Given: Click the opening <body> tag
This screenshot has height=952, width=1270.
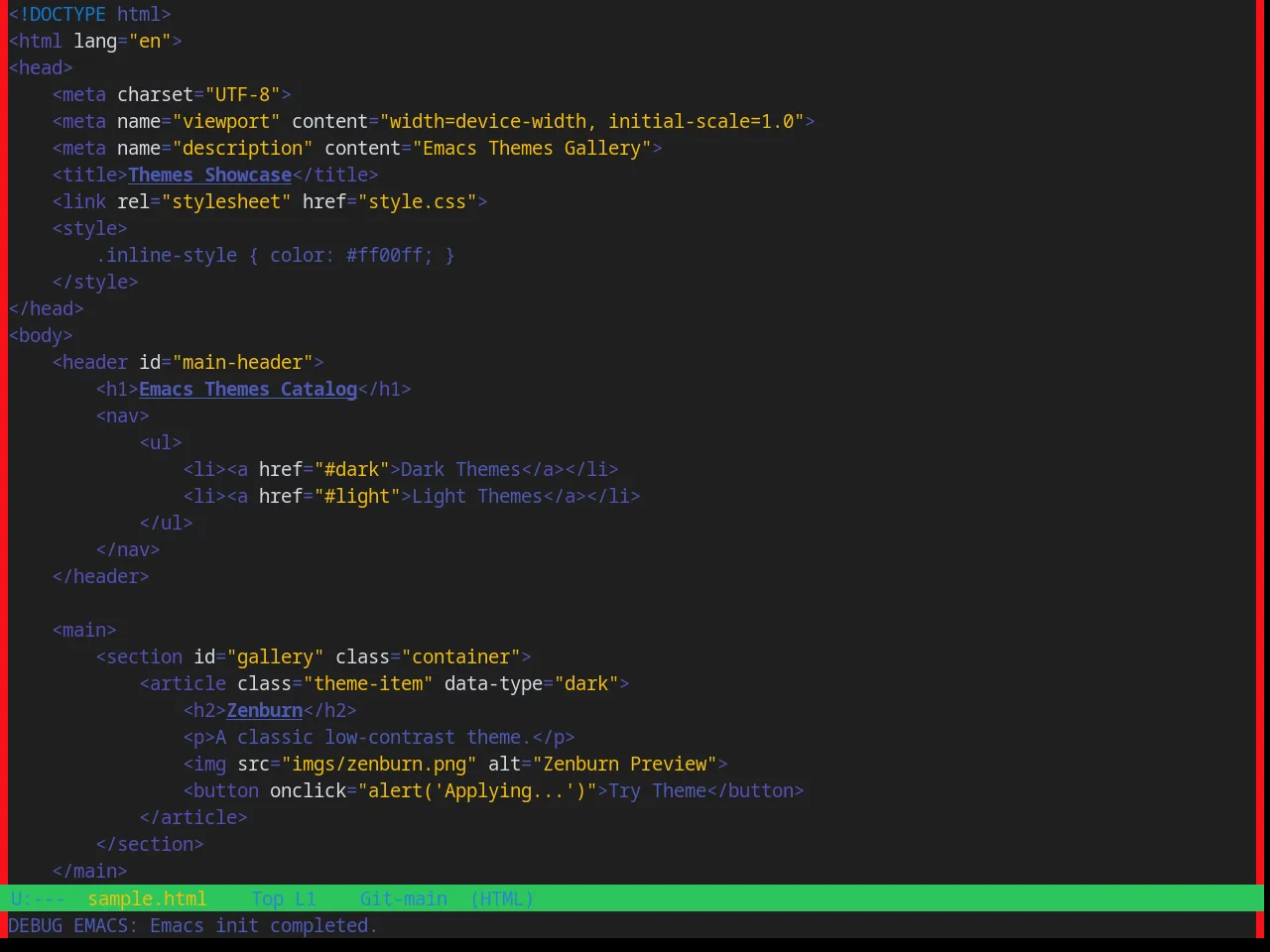Looking at the screenshot, I should click(x=41, y=335).
